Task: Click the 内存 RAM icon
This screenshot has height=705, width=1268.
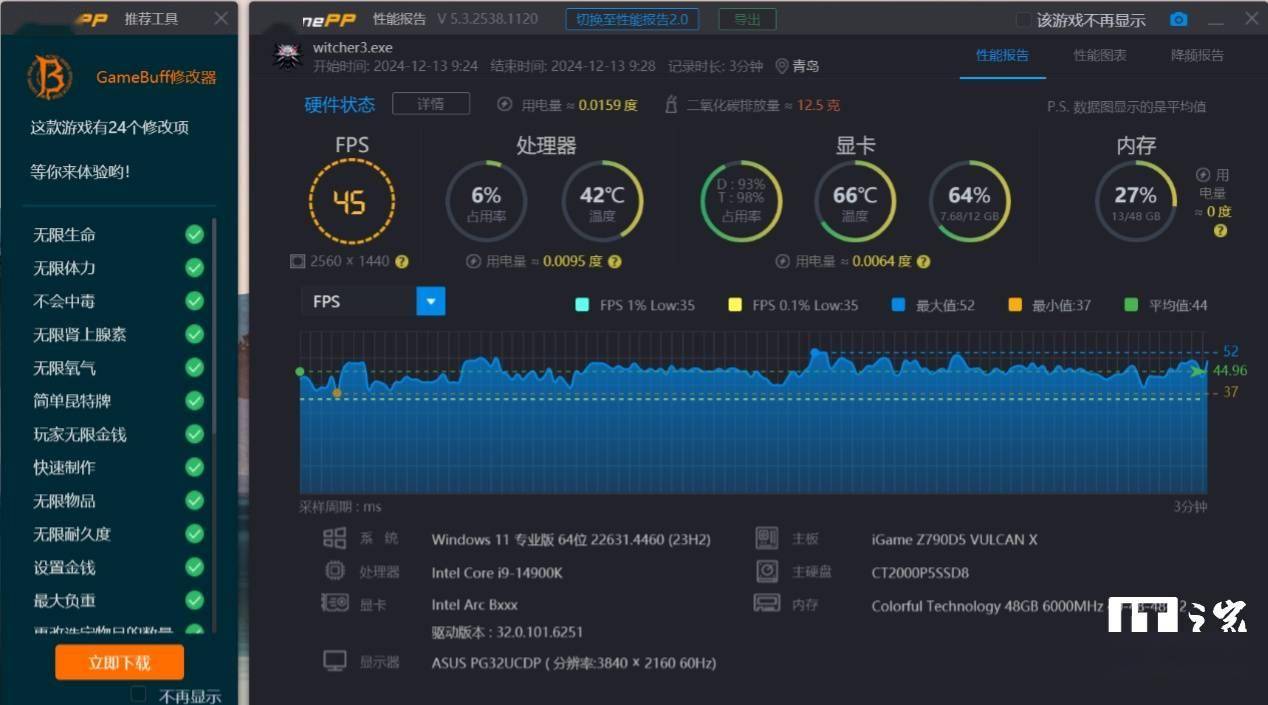Action: [767, 604]
